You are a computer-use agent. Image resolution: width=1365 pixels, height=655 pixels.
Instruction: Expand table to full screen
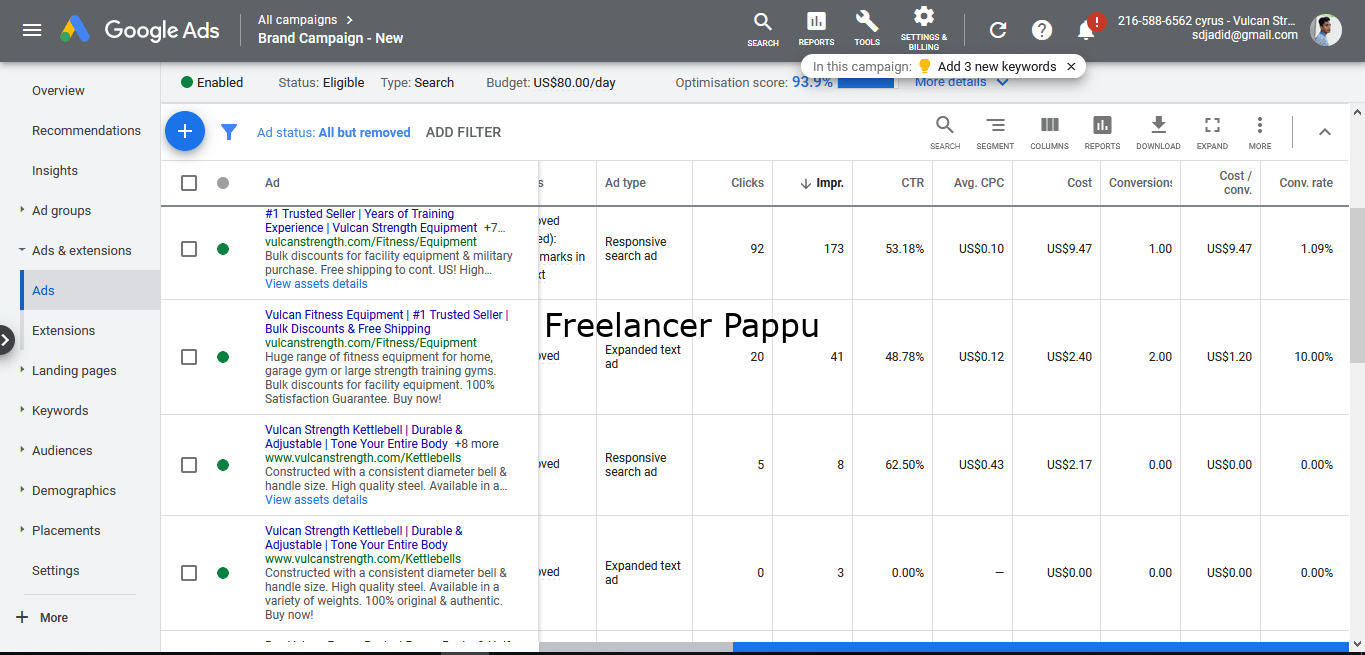pos(1212,132)
